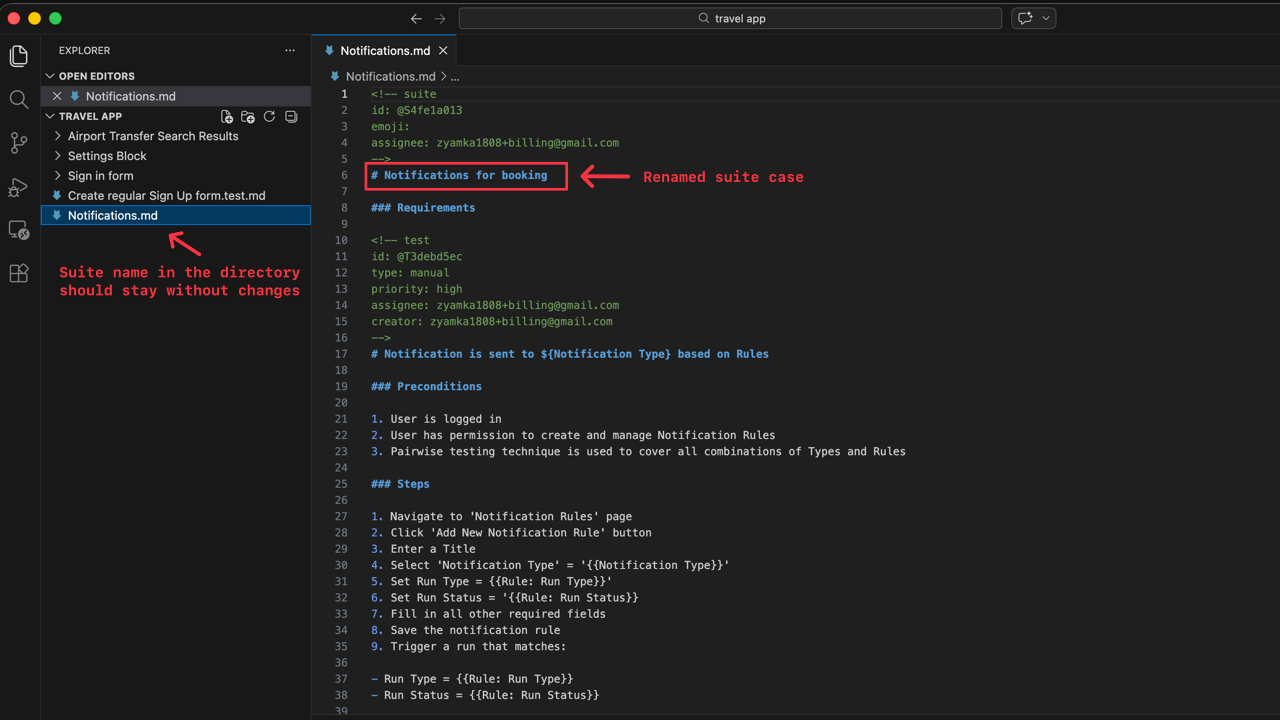The image size is (1280, 720).
Task: Navigate back using the back arrow
Action: pos(416,17)
